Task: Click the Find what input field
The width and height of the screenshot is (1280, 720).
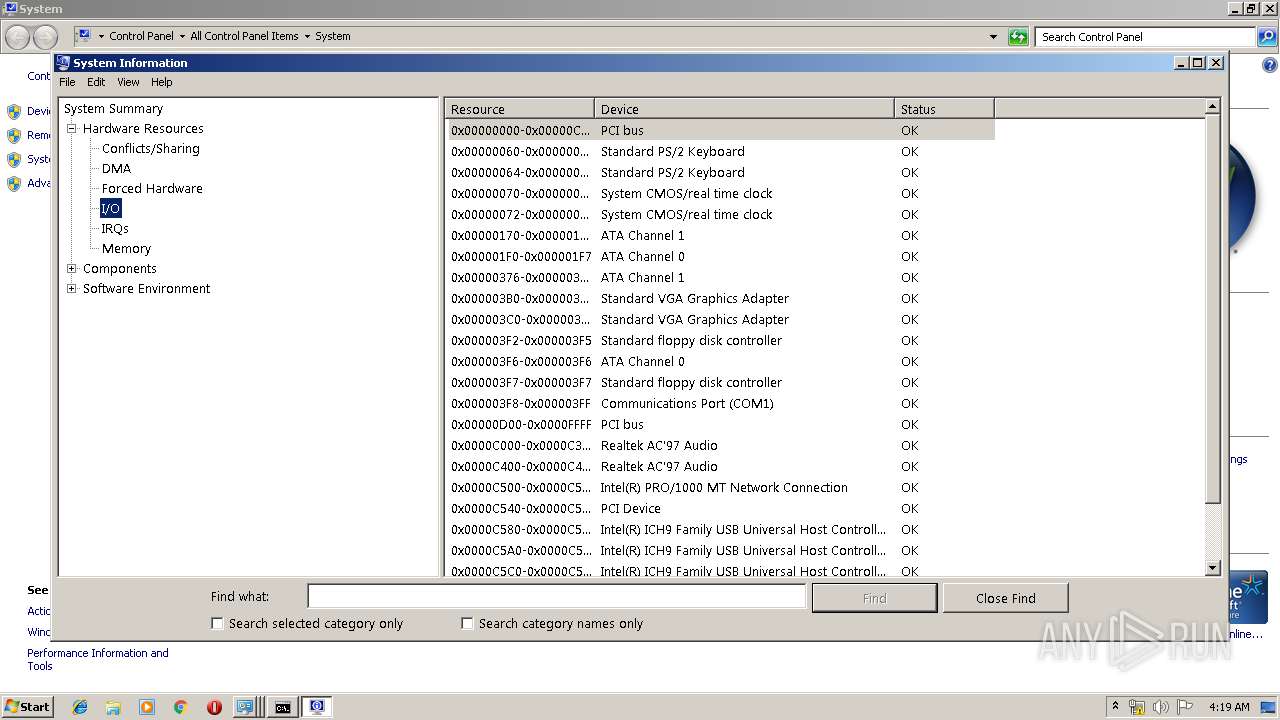Action: (556, 596)
